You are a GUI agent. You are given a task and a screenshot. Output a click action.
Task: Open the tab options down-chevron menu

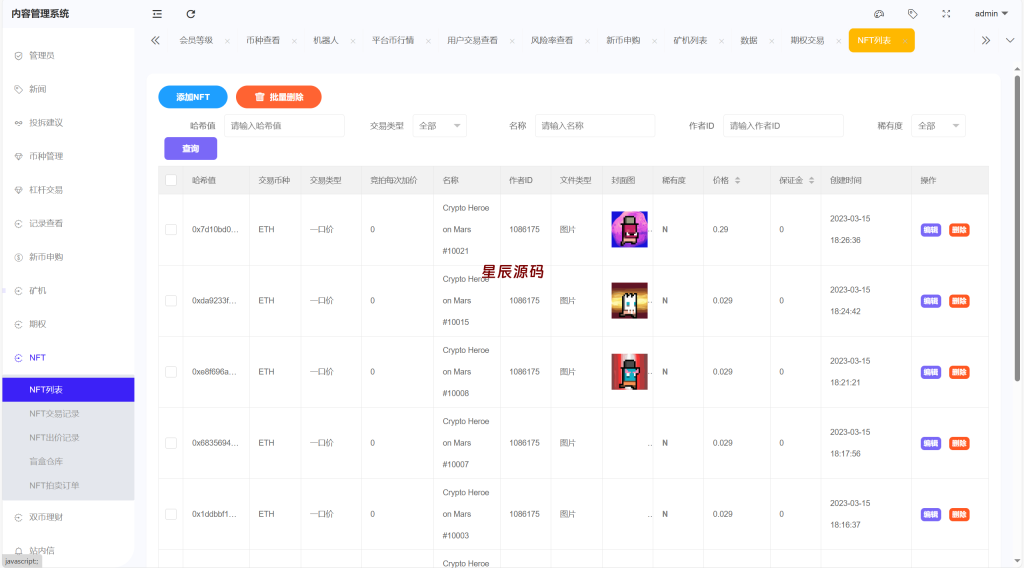(1010, 40)
